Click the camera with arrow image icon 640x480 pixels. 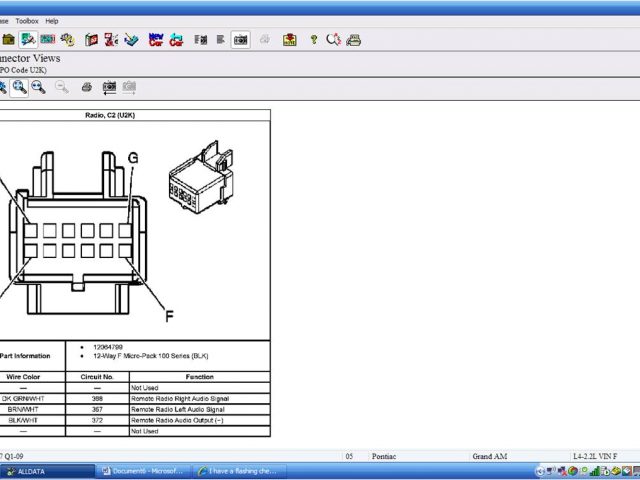point(109,88)
